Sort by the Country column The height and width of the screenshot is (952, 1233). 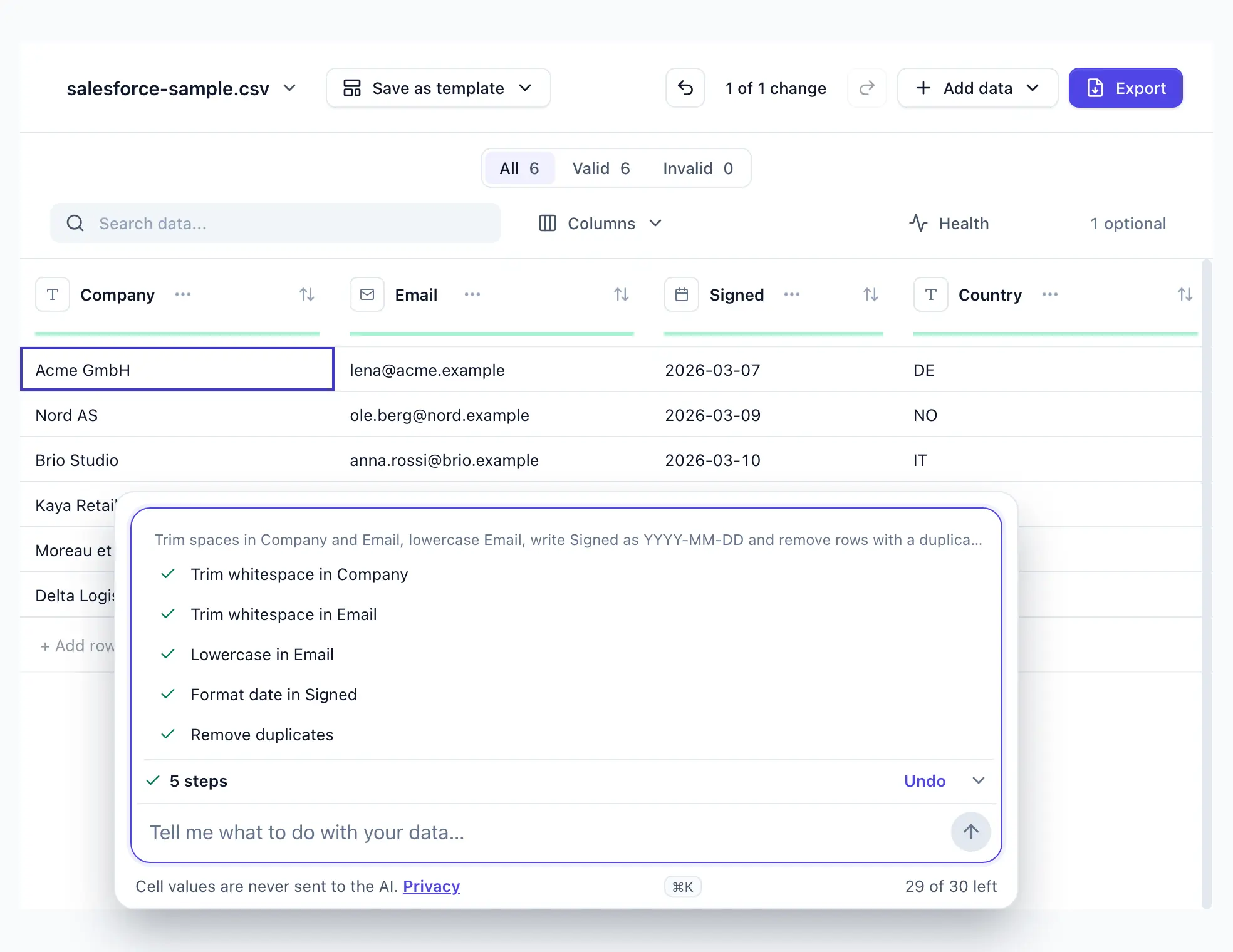pos(1185,294)
